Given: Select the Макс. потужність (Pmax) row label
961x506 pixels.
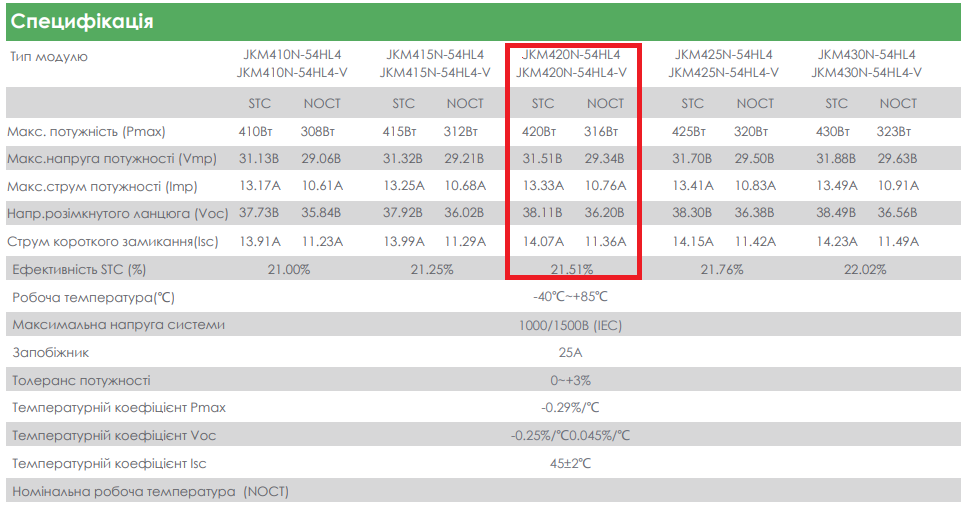Looking at the screenshot, I should tap(86, 131).
